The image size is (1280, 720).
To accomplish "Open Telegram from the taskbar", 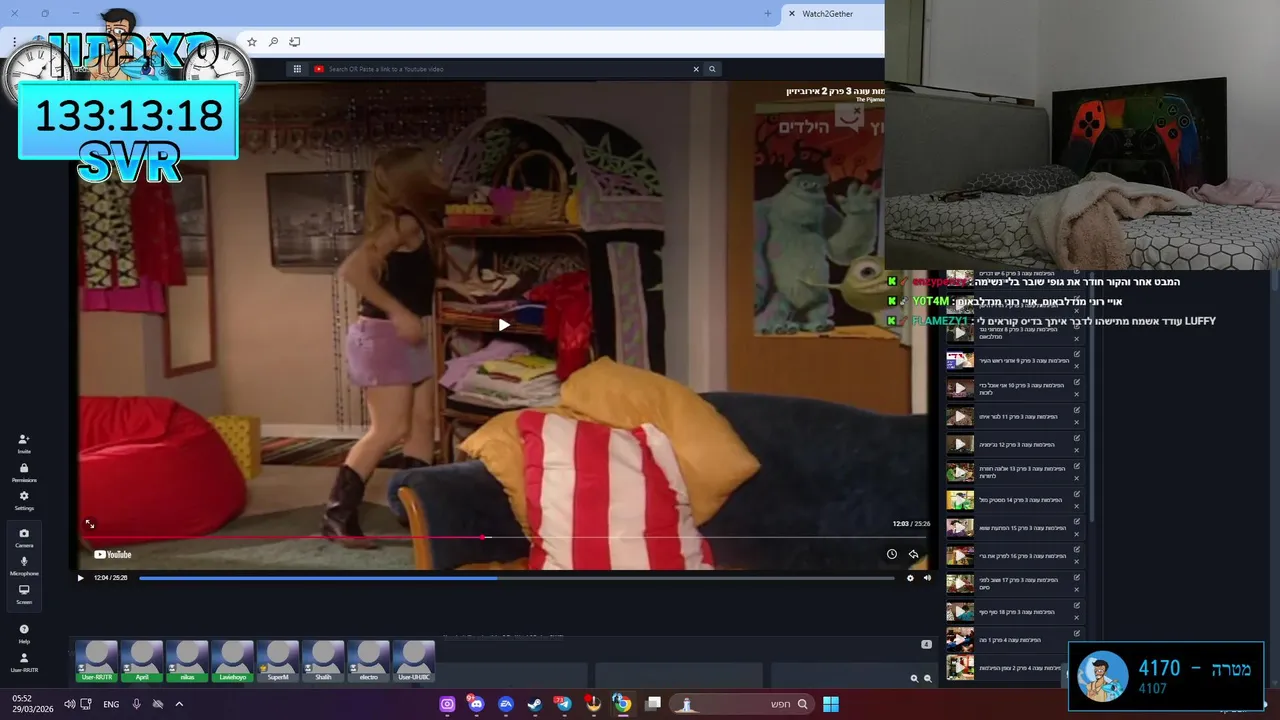I will click(x=564, y=704).
